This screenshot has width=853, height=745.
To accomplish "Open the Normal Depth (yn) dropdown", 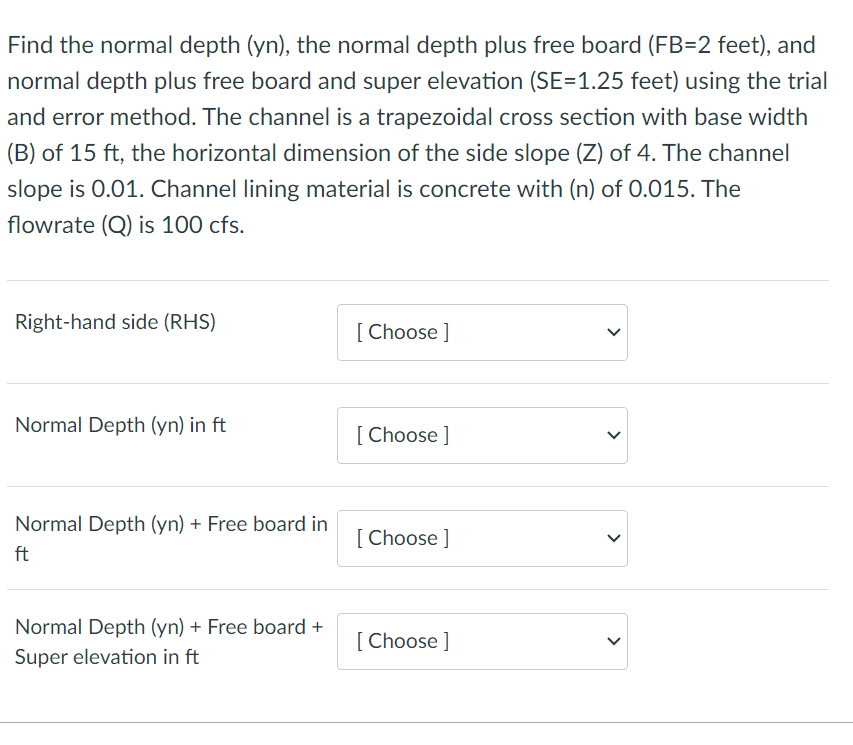I will coord(482,435).
